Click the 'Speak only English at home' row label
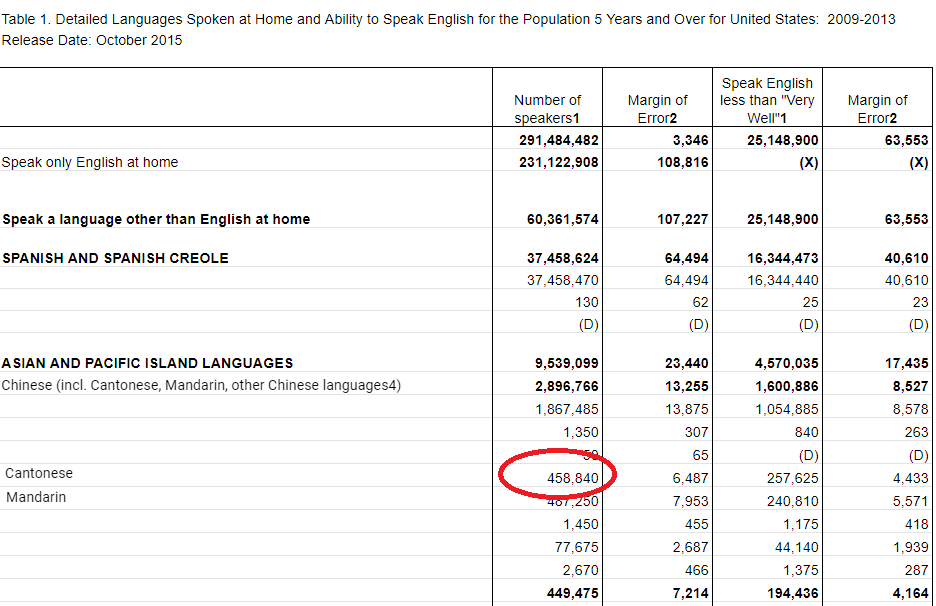This screenshot has height=606, width=936. coord(90,162)
